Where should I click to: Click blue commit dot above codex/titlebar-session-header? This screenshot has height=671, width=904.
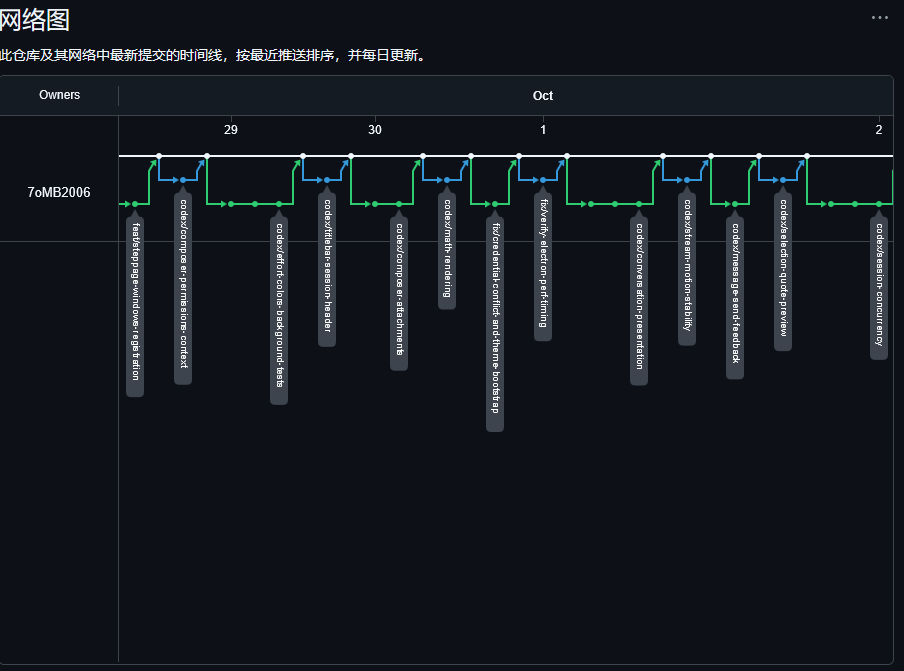tap(327, 180)
